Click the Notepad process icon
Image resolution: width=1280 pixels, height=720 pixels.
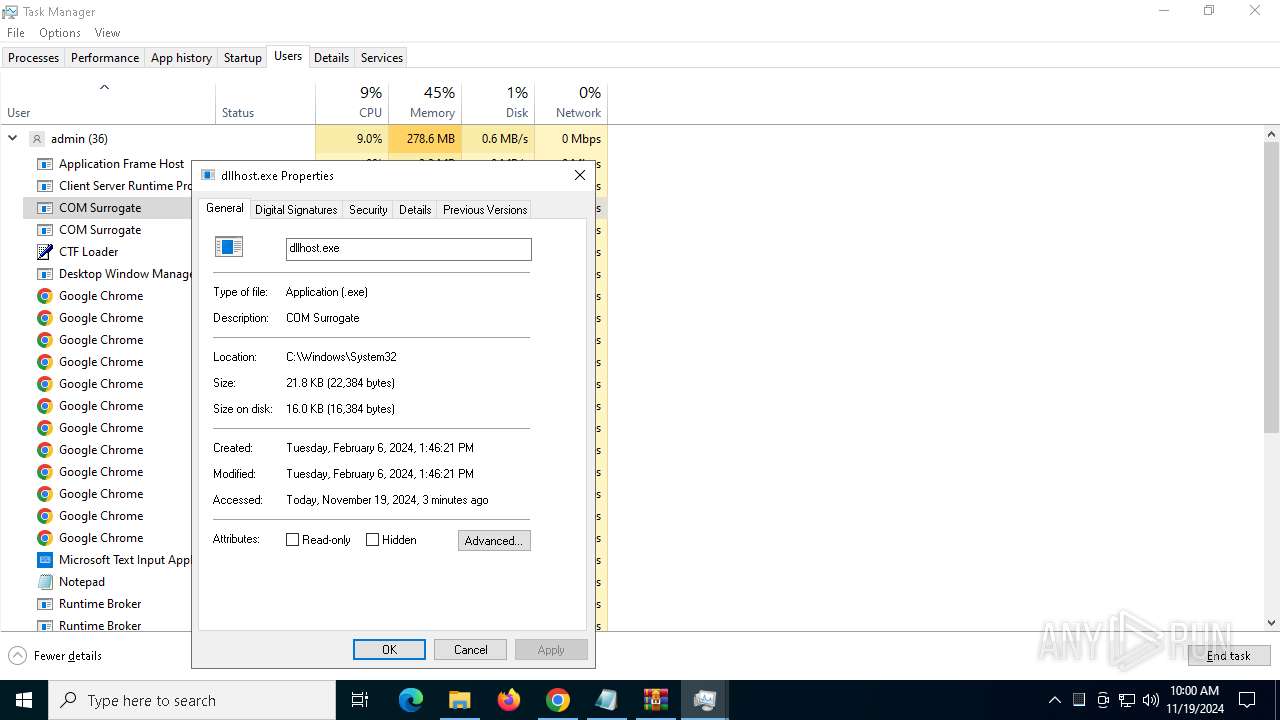tap(44, 582)
